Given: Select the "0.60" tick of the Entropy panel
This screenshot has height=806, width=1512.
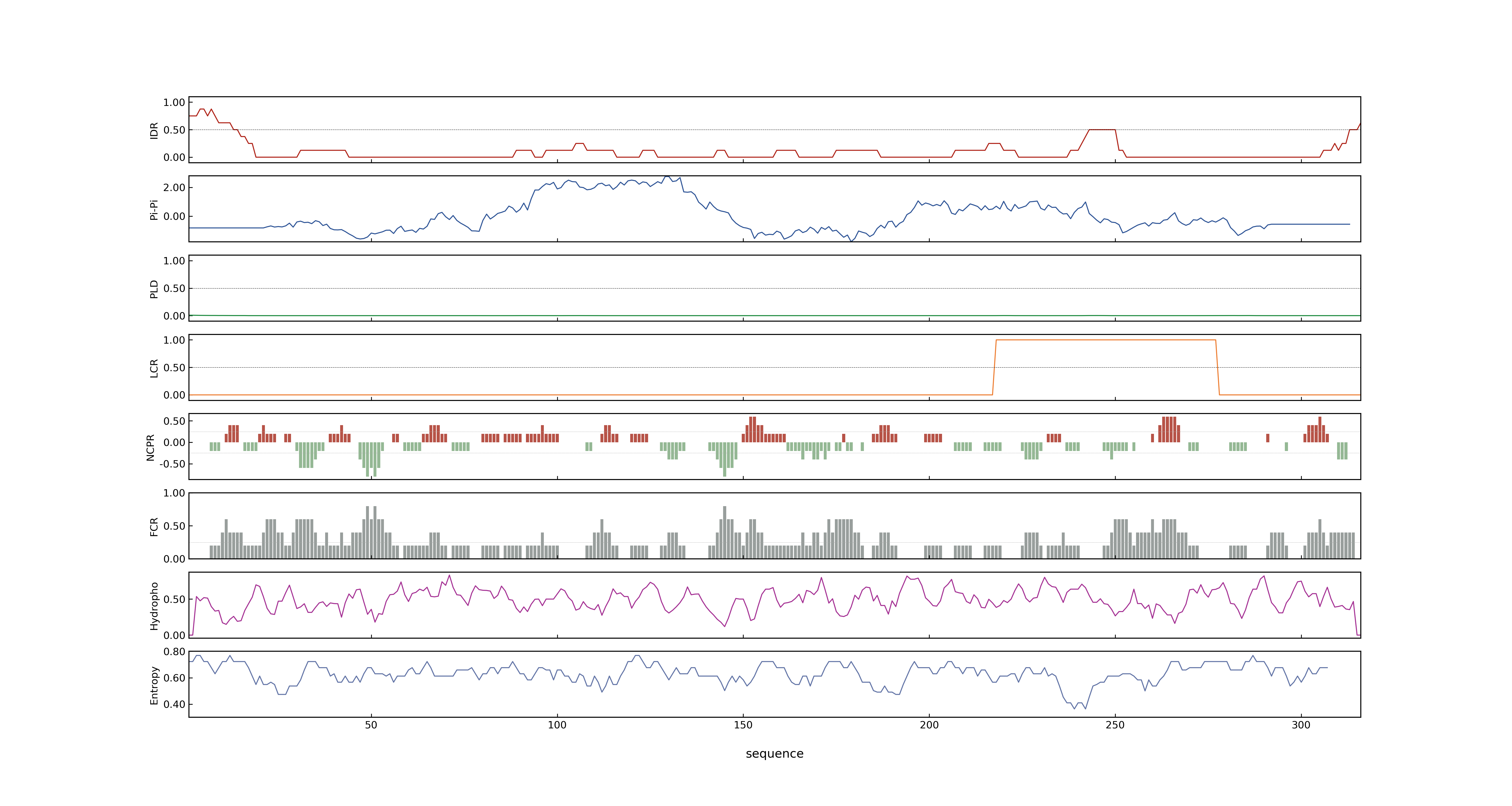Looking at the screenshot, I should coord(174,678).
